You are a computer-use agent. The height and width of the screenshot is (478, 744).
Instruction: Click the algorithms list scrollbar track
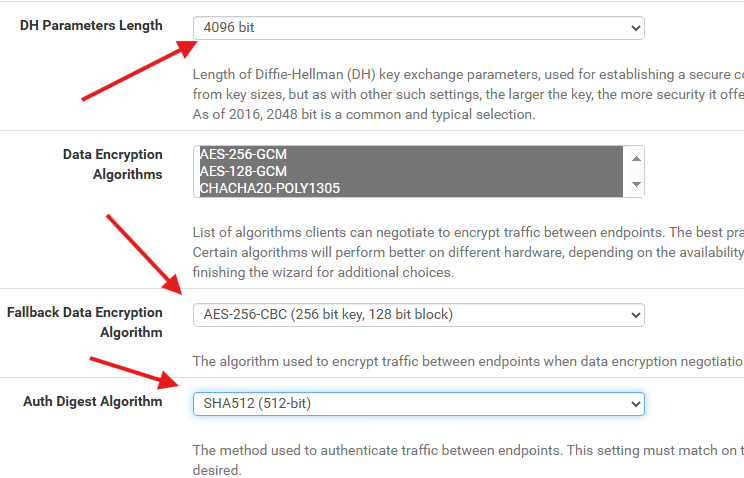pos(636,171)
